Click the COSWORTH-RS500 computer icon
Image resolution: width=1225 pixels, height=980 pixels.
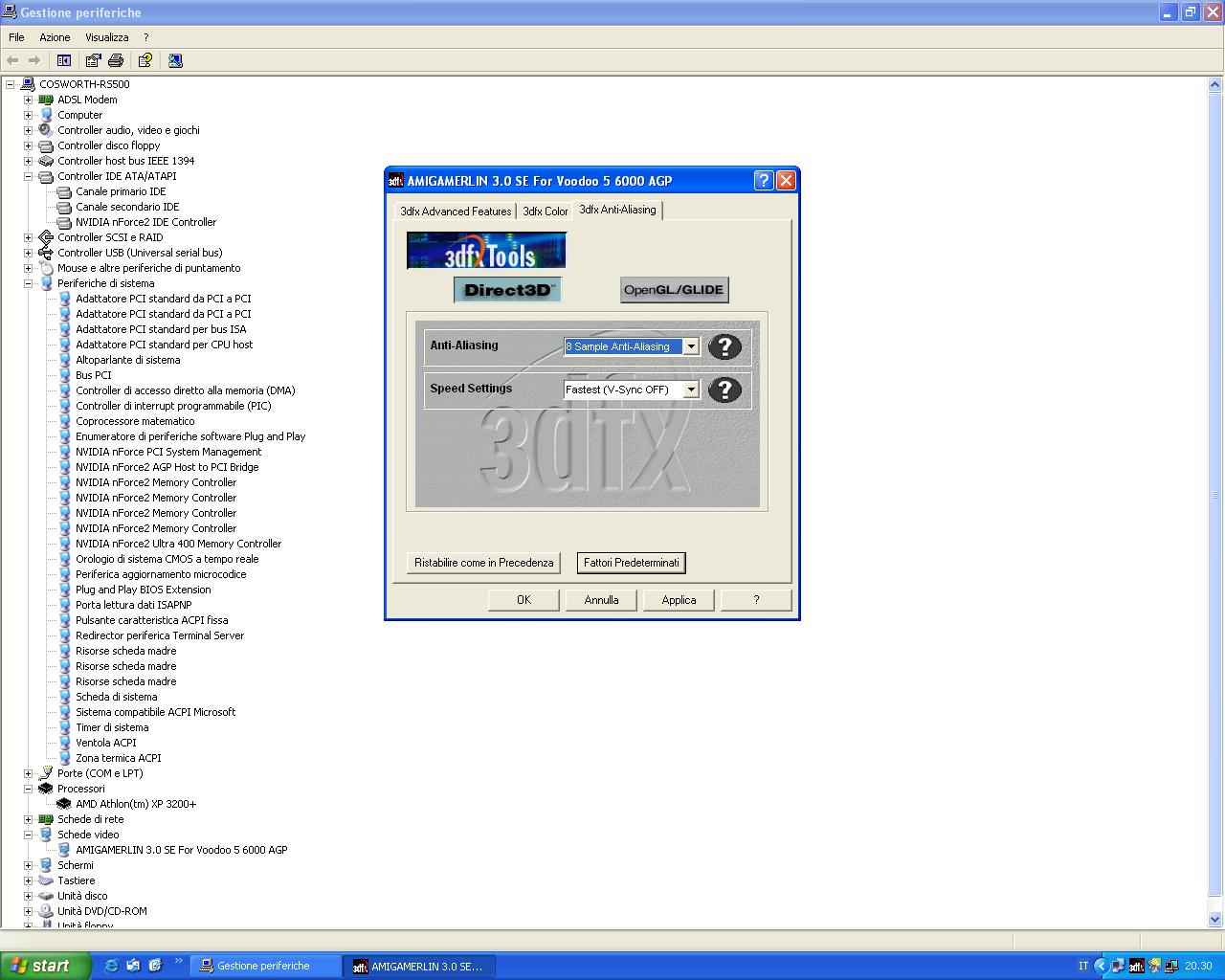click(x=28, y=84)
